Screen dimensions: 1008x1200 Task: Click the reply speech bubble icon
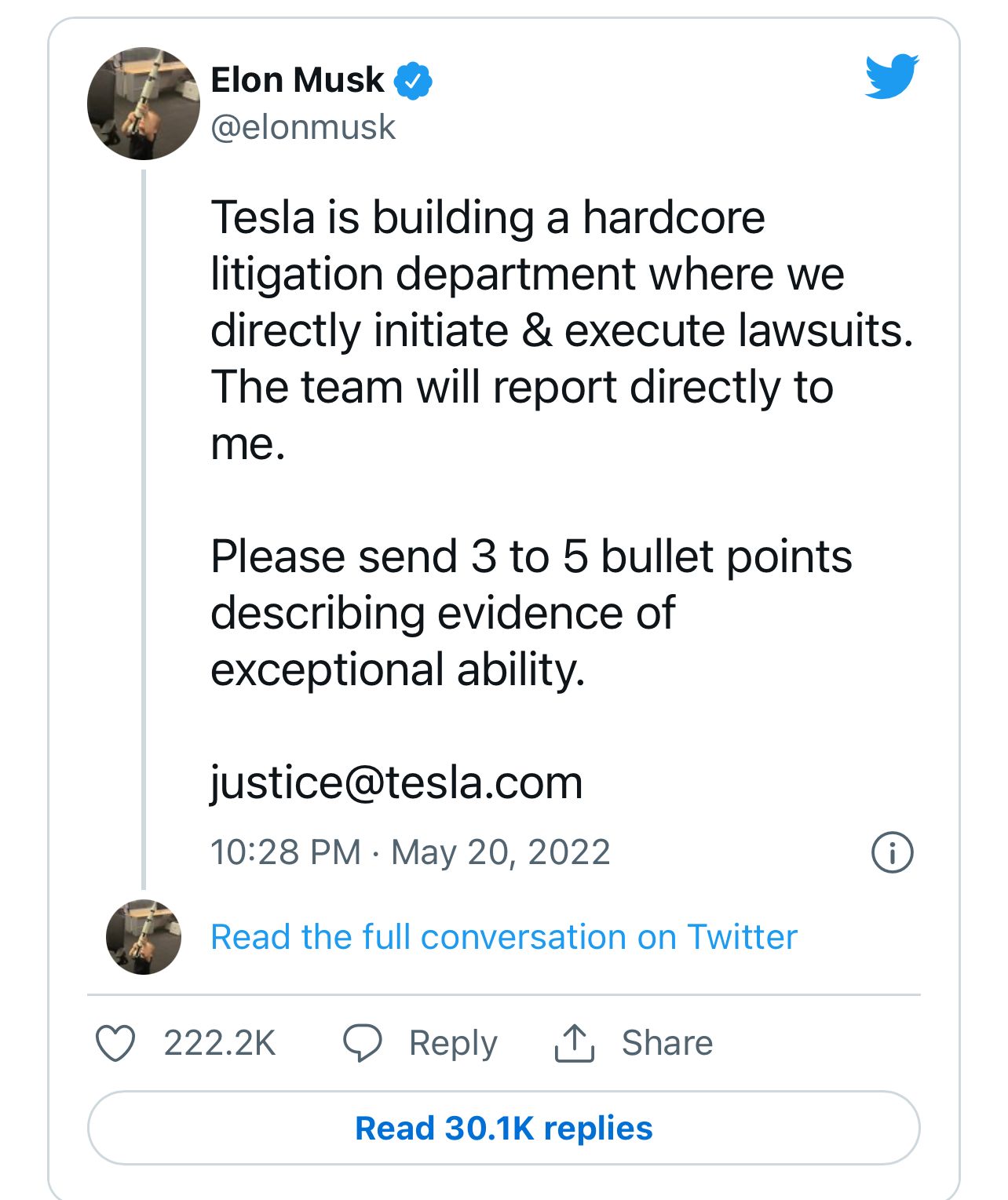pos(363,1043)
